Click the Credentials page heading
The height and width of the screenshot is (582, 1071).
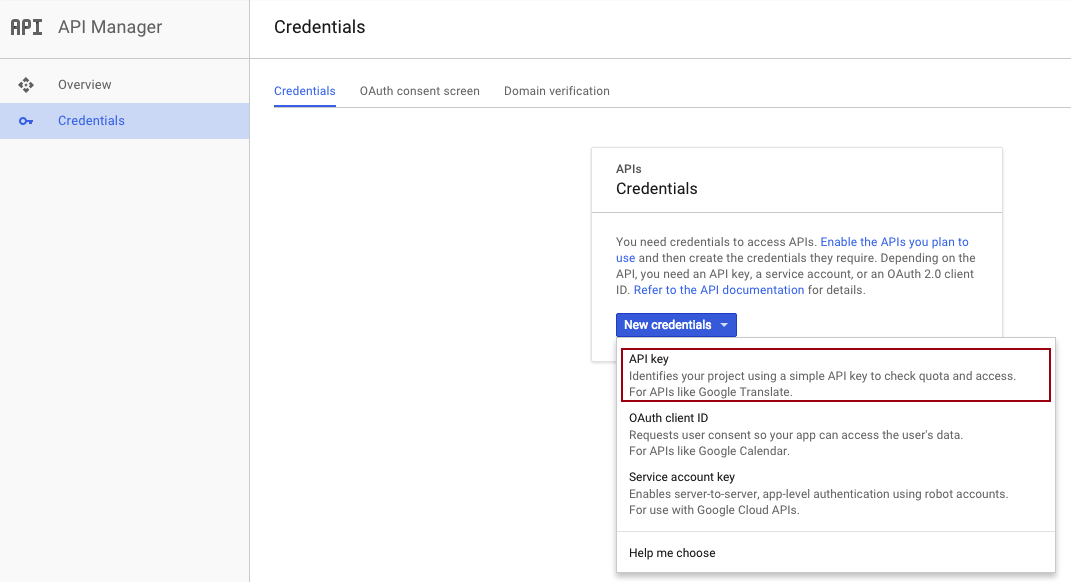tap(320, 27)
